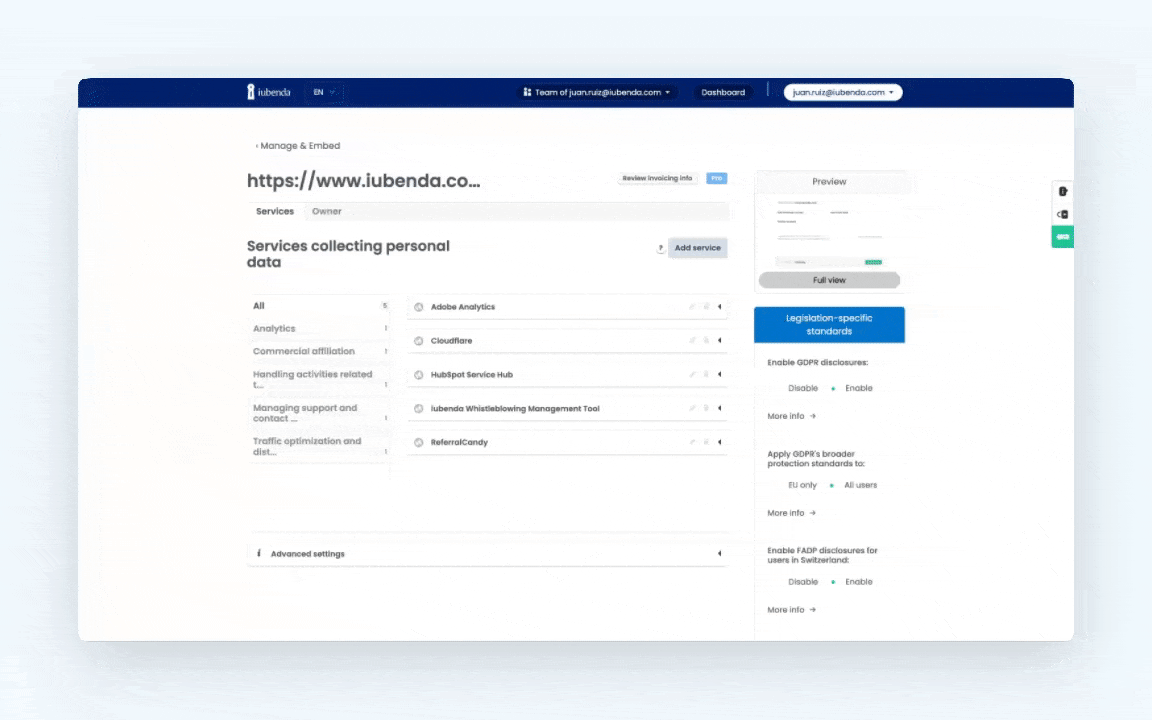Viewport: 1152px width, 720px height.
Task: Select the All category filter
Action: click(x=320, y=306)
